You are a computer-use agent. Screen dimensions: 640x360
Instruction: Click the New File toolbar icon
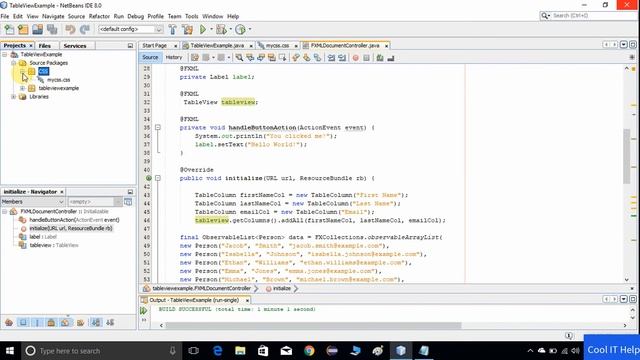[x=9, y=29]
